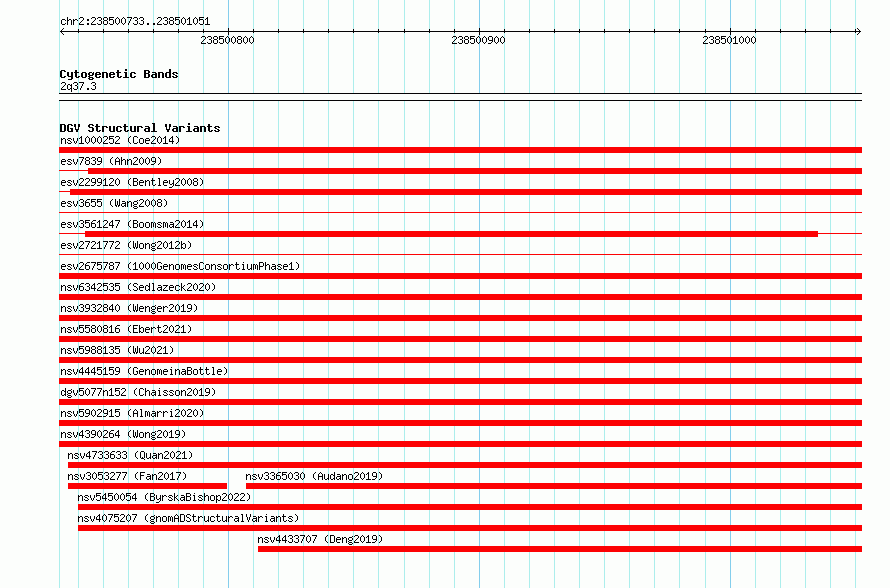Click nsv3365030 (Audano2019) label
The image size is (890, 588).
[x=314, y=476]
